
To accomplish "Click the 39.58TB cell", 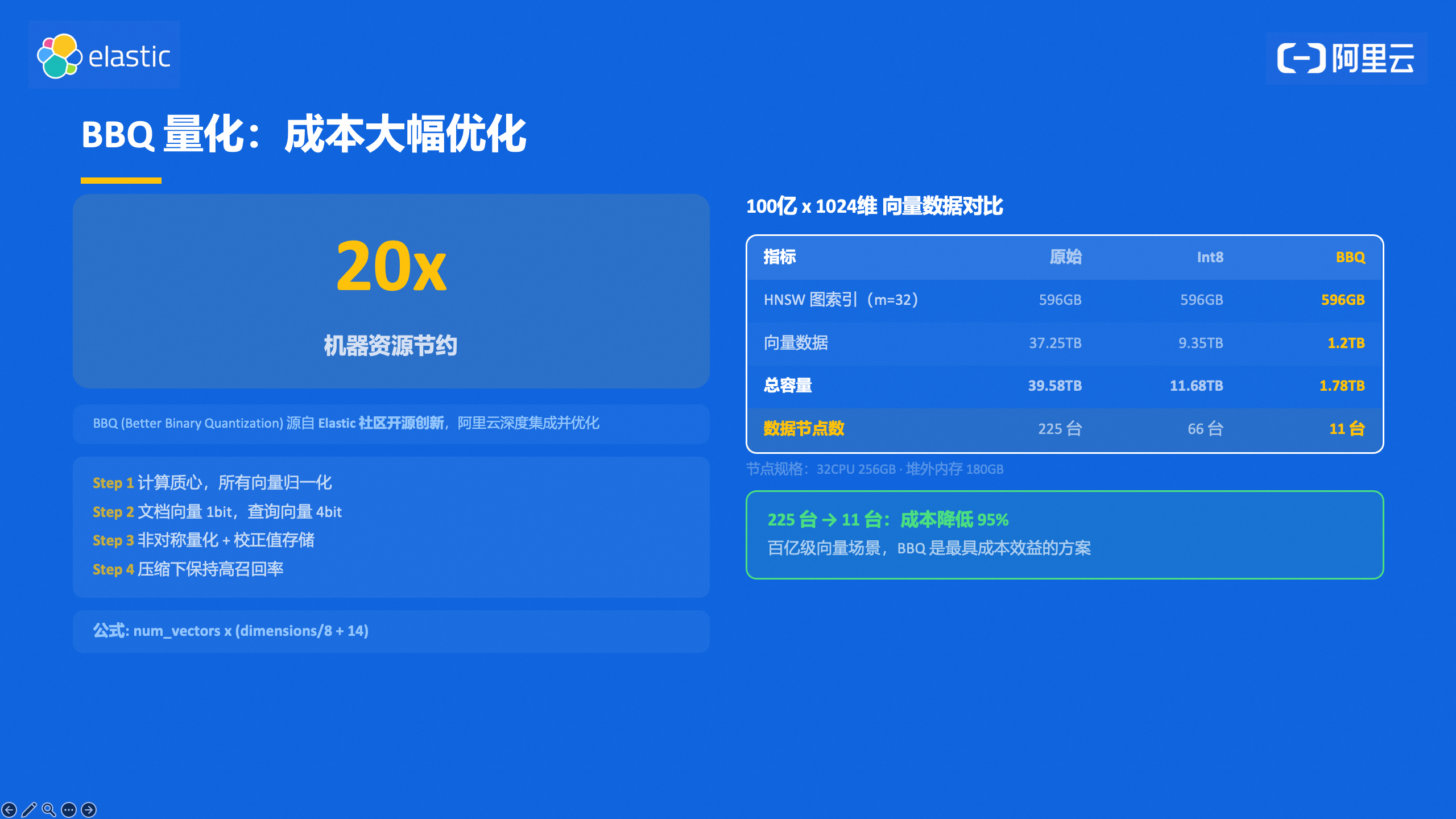I will tap(1055, 386).
